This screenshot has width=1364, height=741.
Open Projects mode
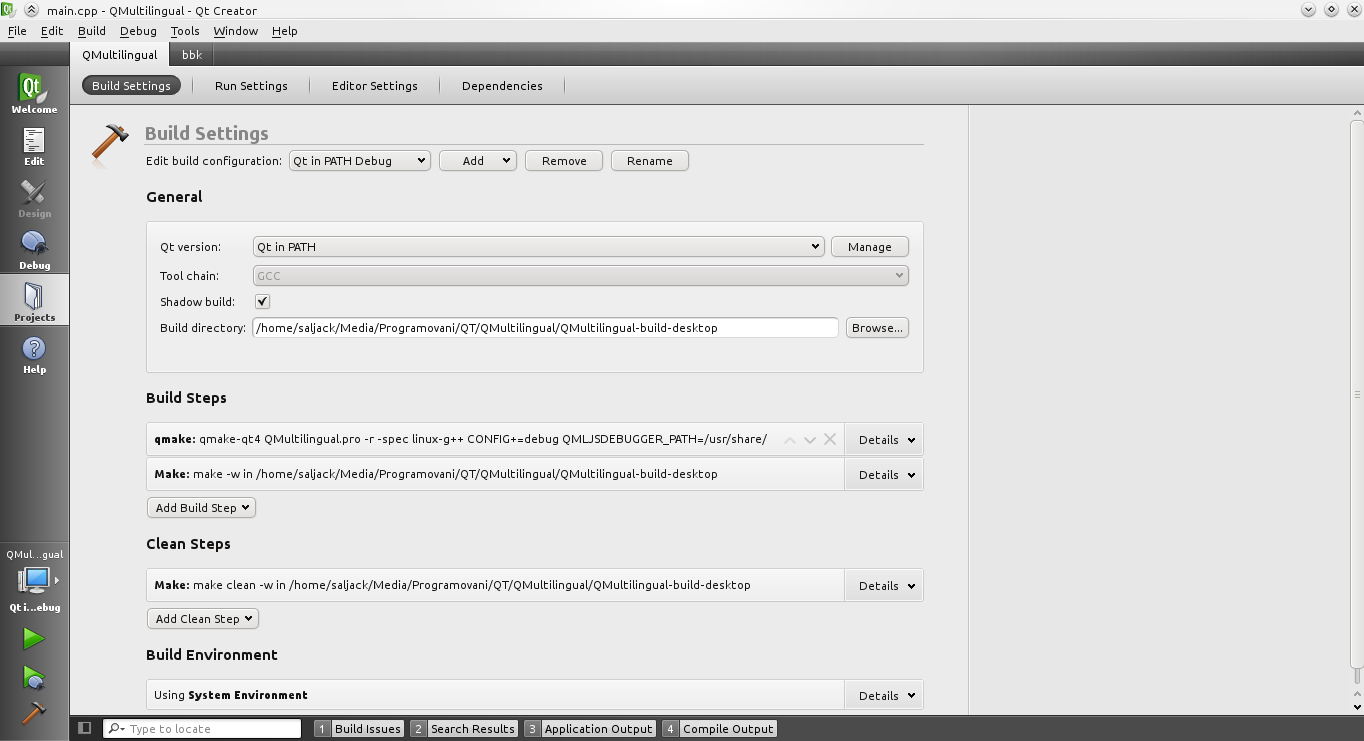click(x=34, y=301)
